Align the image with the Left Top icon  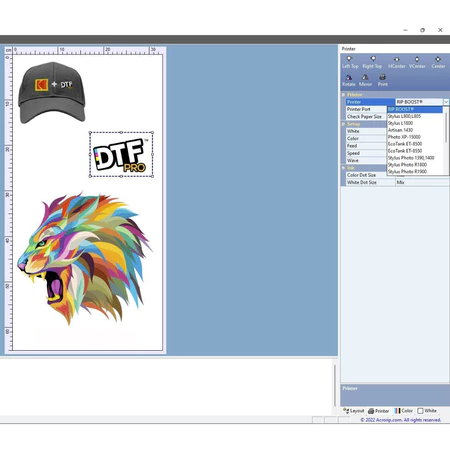coord(350,62)
